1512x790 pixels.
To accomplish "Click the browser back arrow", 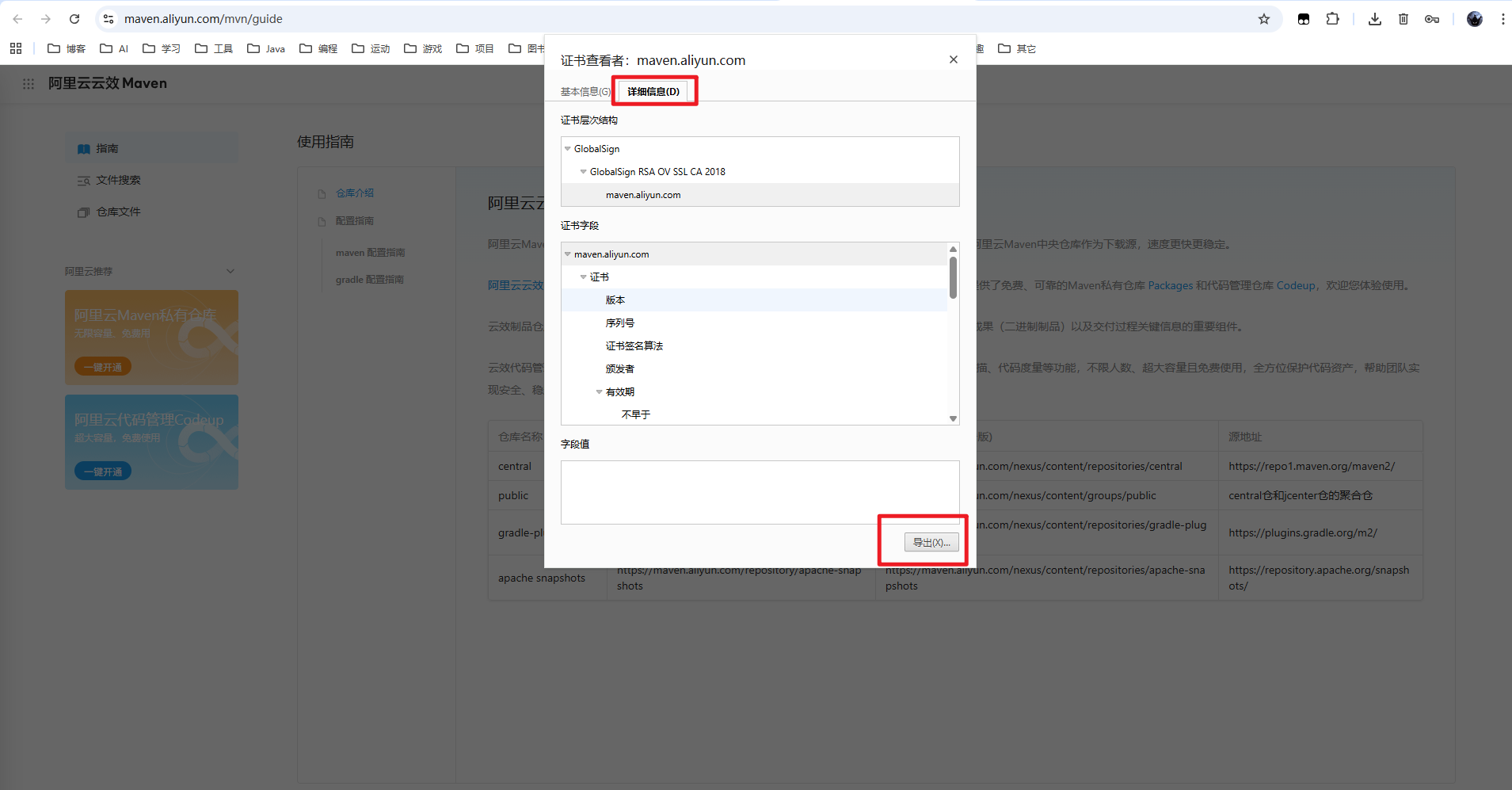I will 17,19.
